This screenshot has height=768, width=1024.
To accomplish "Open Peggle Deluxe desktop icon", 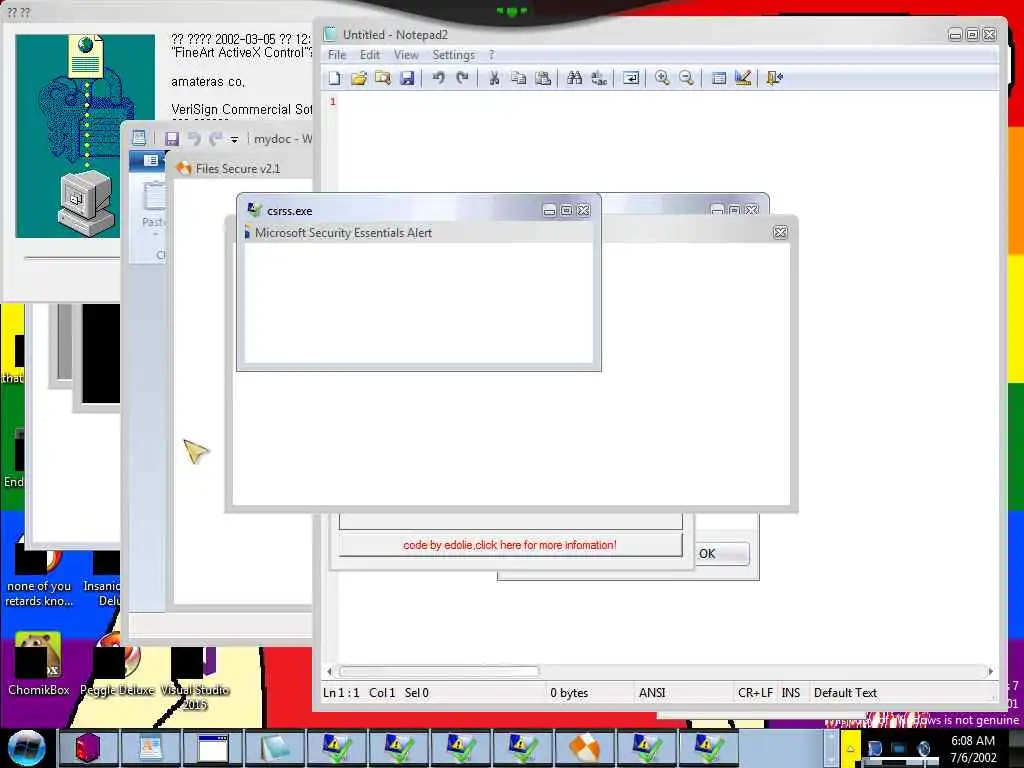I will click(x=118, y=664).
